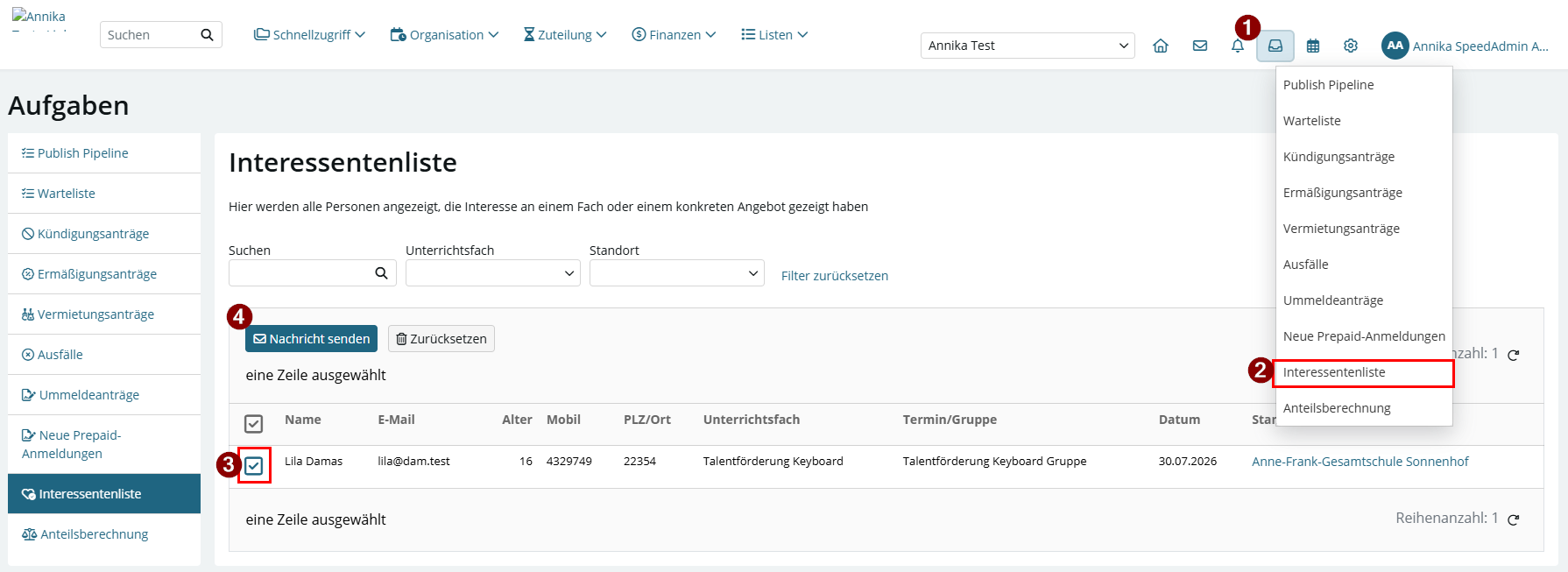Sort by the Datum column header
The height and width of the screenshot is (572, 1568).
(1179, 420)
